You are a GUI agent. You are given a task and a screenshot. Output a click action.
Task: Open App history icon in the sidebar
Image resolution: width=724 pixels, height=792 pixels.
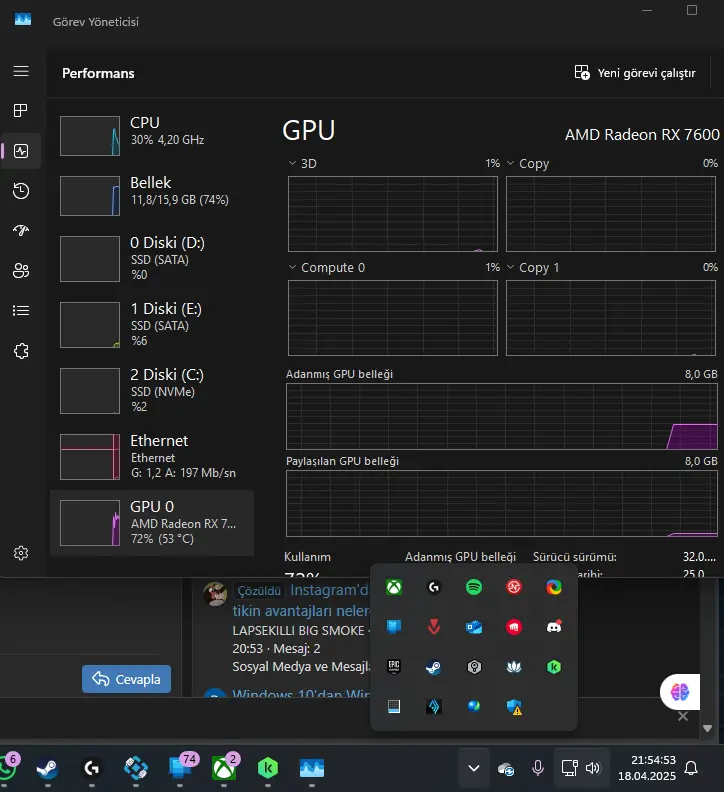pyautogui.click(x=21, y=190)
